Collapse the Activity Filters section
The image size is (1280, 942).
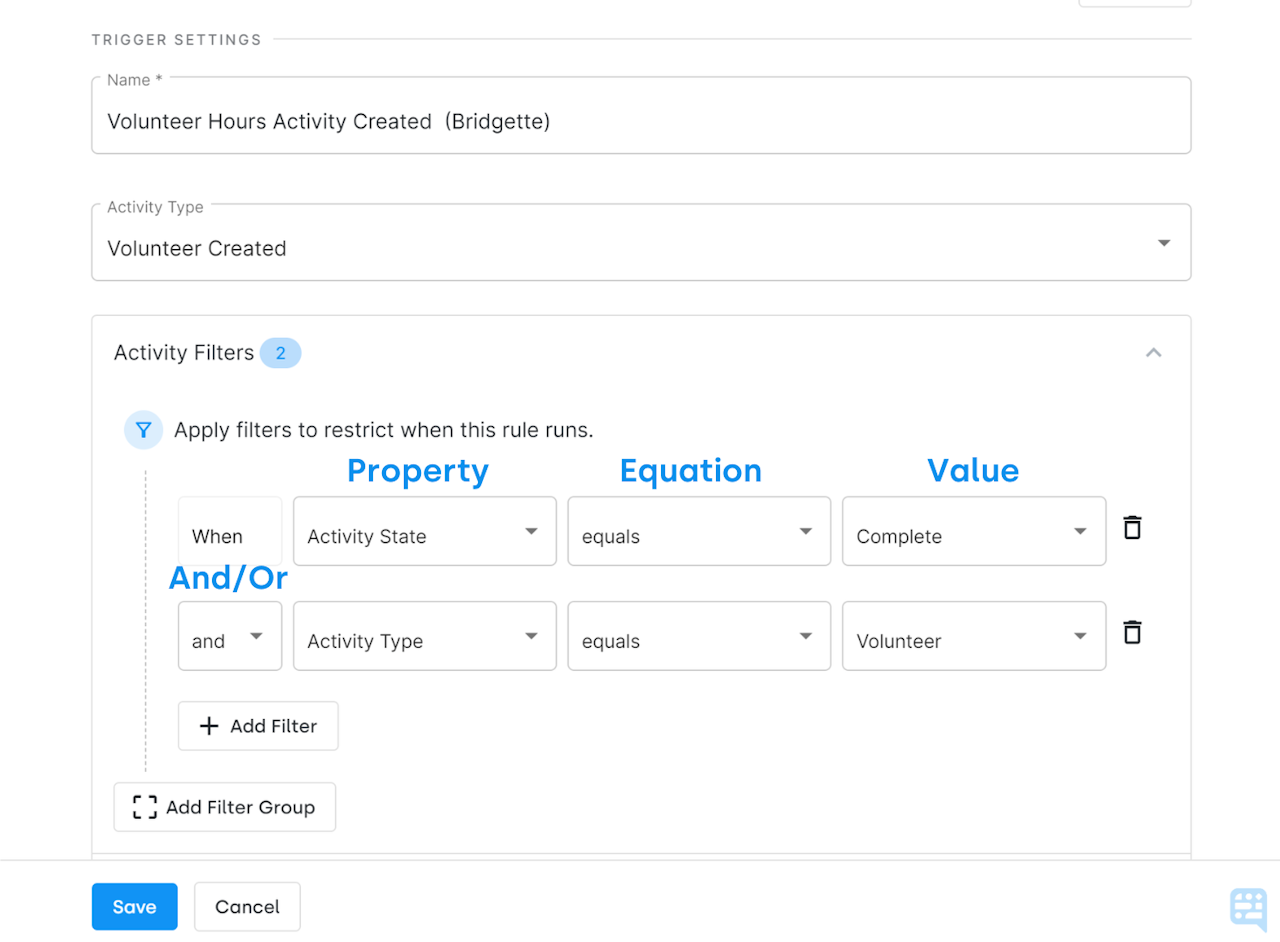[x=1153, y=352]
